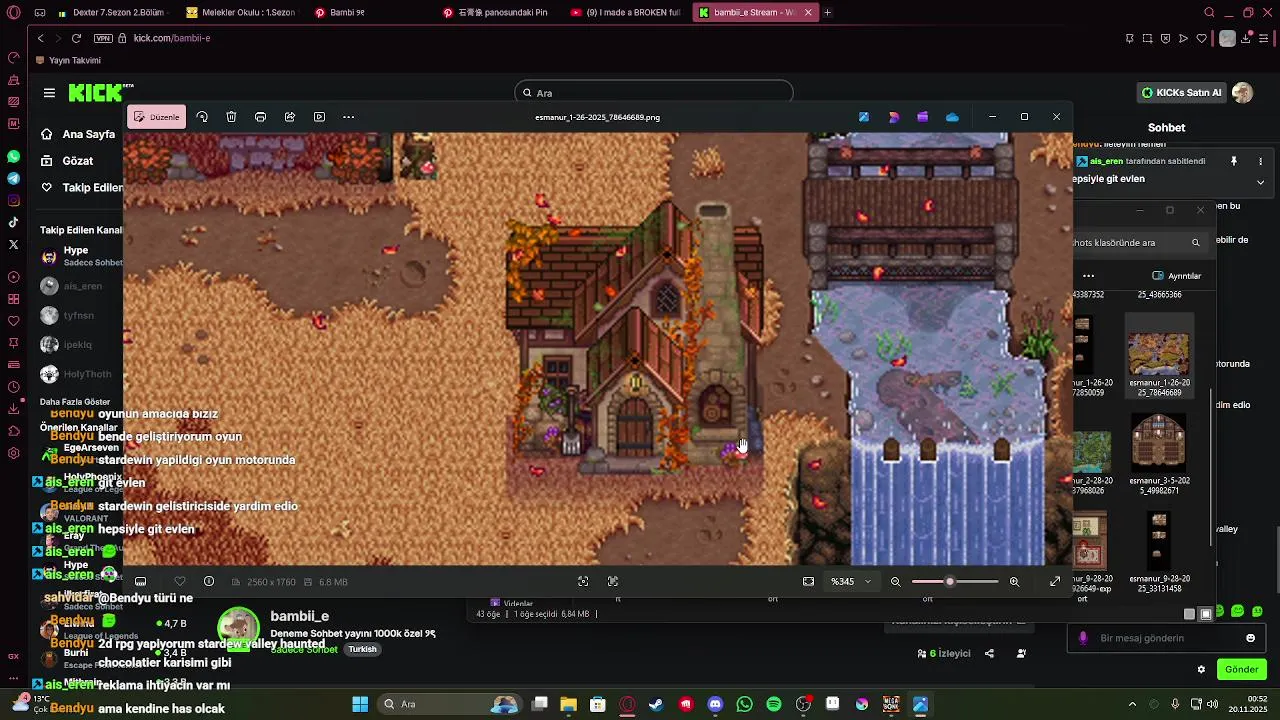Select esmanur_1-26-2025_78646689 thumbnail in Explorer
Screen dimensions: 1280x720
click(x=1159, y=355)
